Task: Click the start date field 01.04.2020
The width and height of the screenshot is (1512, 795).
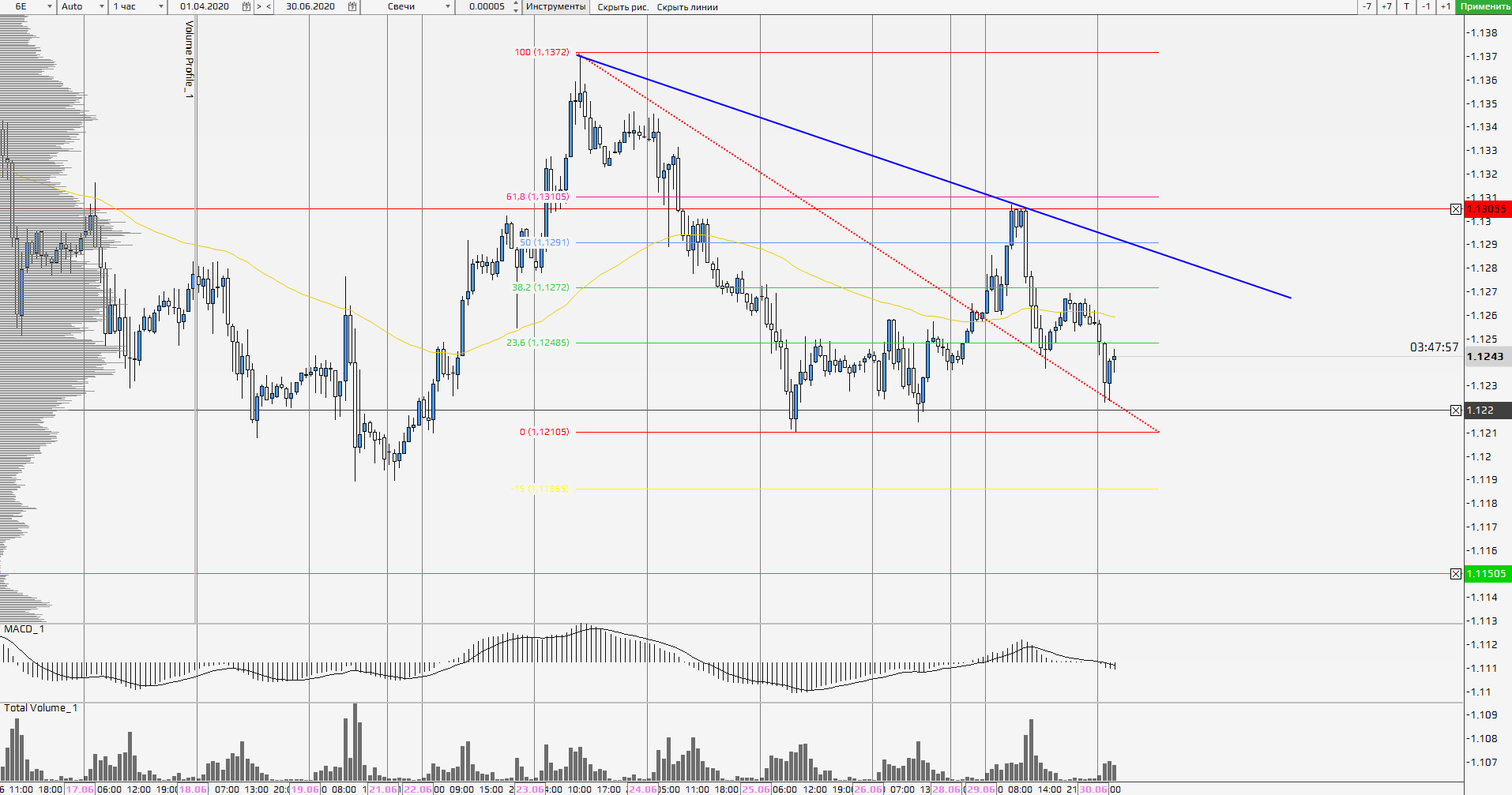Action: pyautogui.click(x=205, y=6)
